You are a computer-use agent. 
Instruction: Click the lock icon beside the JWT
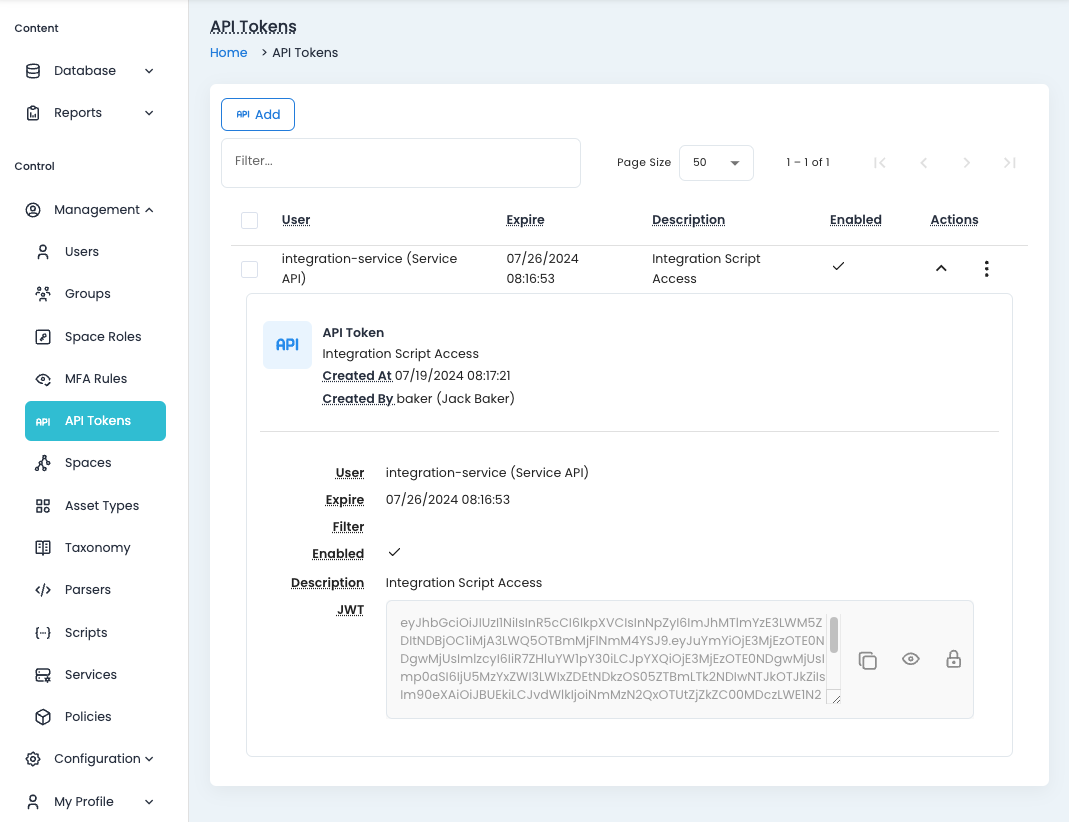[x=953, y=660]
